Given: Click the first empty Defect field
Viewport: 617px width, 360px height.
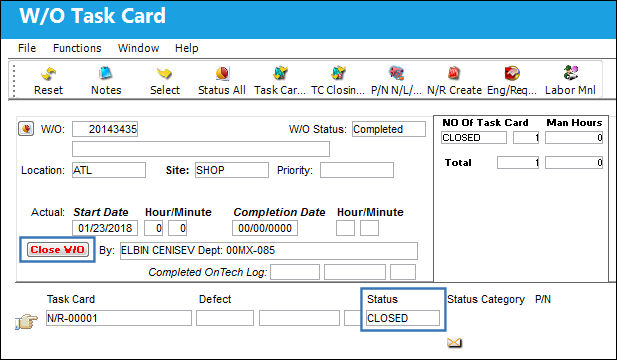Looking at the screenshot, I should click(x=225, y=318).
